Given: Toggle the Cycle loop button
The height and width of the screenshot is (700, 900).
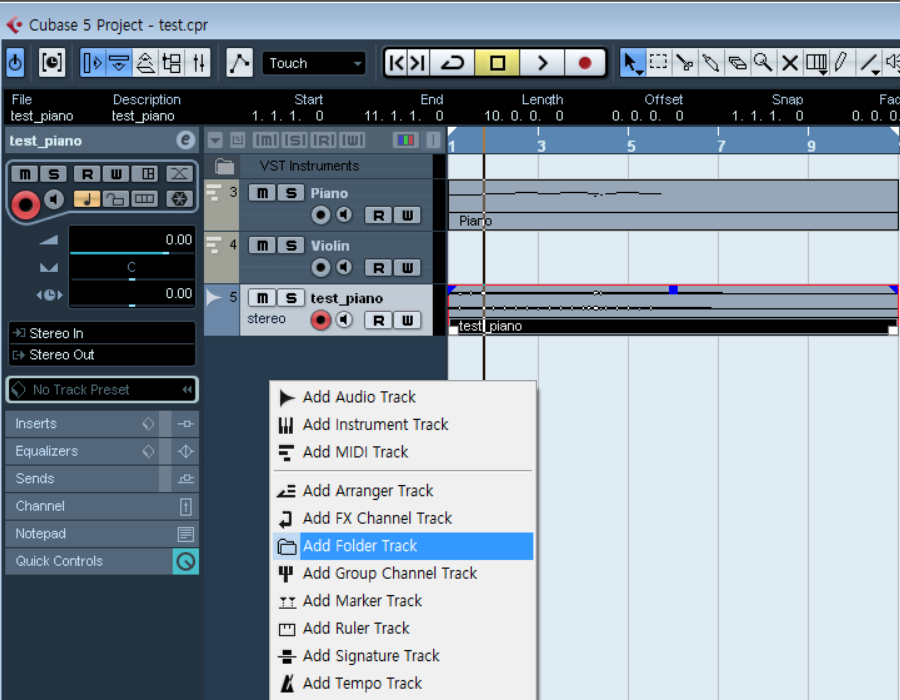Looking at the screenshot, I should coord(452,63).
